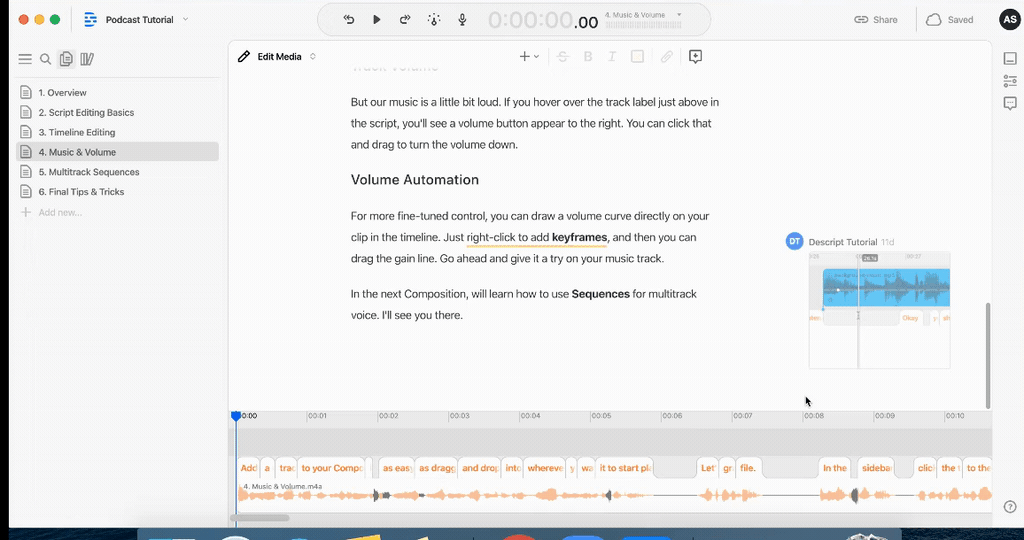
Task: Open the track settings sliders icon
Action: click(1010, 82)
